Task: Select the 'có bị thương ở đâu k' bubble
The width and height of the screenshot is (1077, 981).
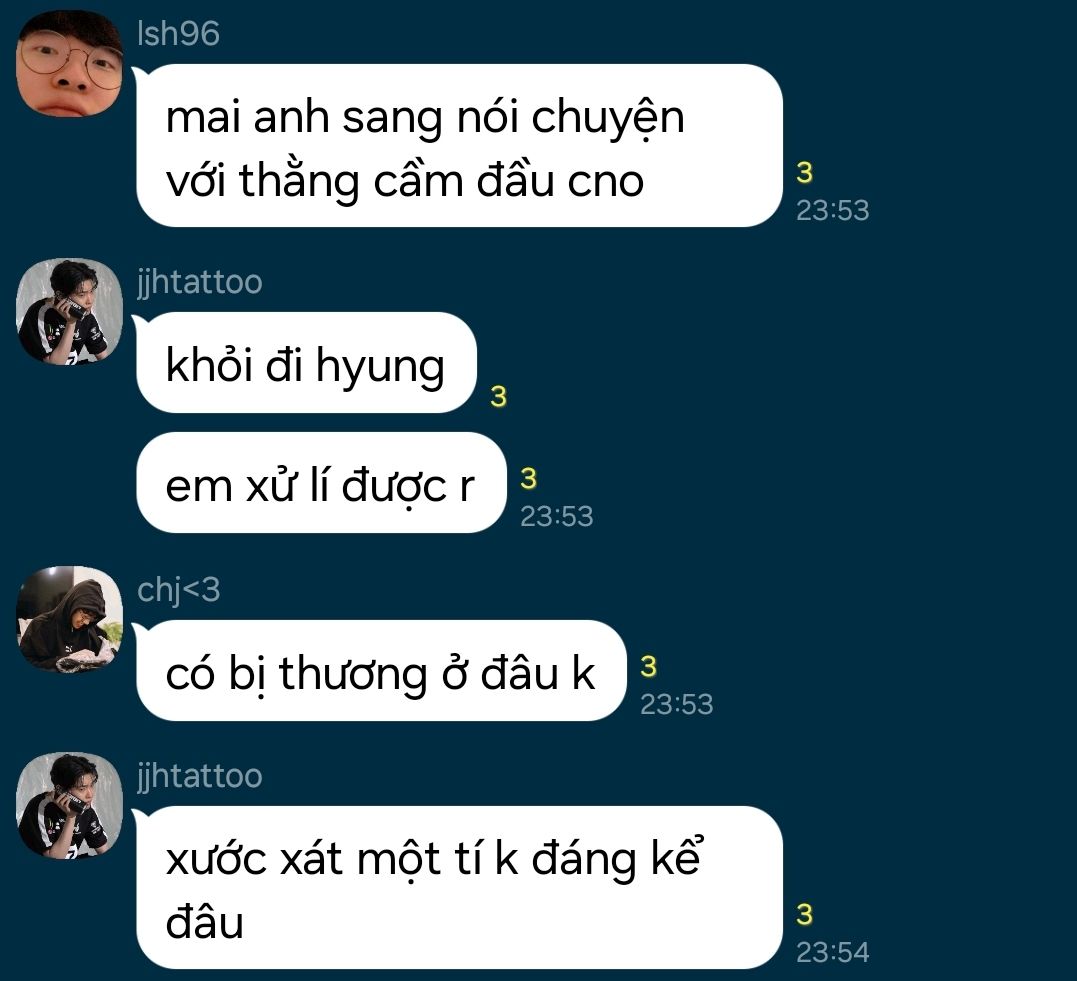Action: click(x=381, y=670)
